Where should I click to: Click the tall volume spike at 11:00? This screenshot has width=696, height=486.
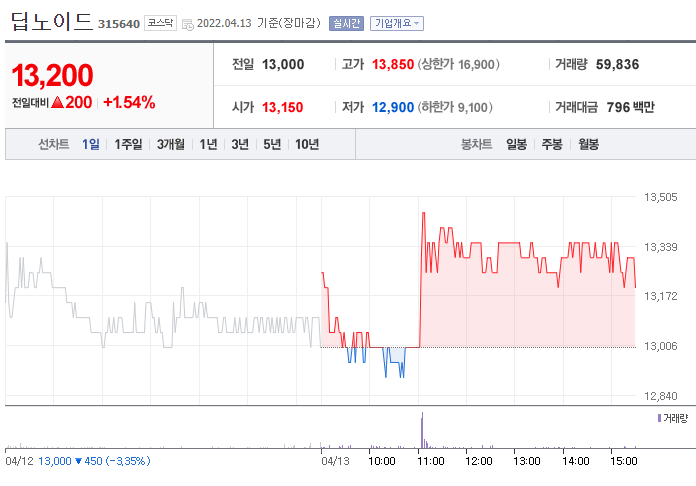point(422,430)
